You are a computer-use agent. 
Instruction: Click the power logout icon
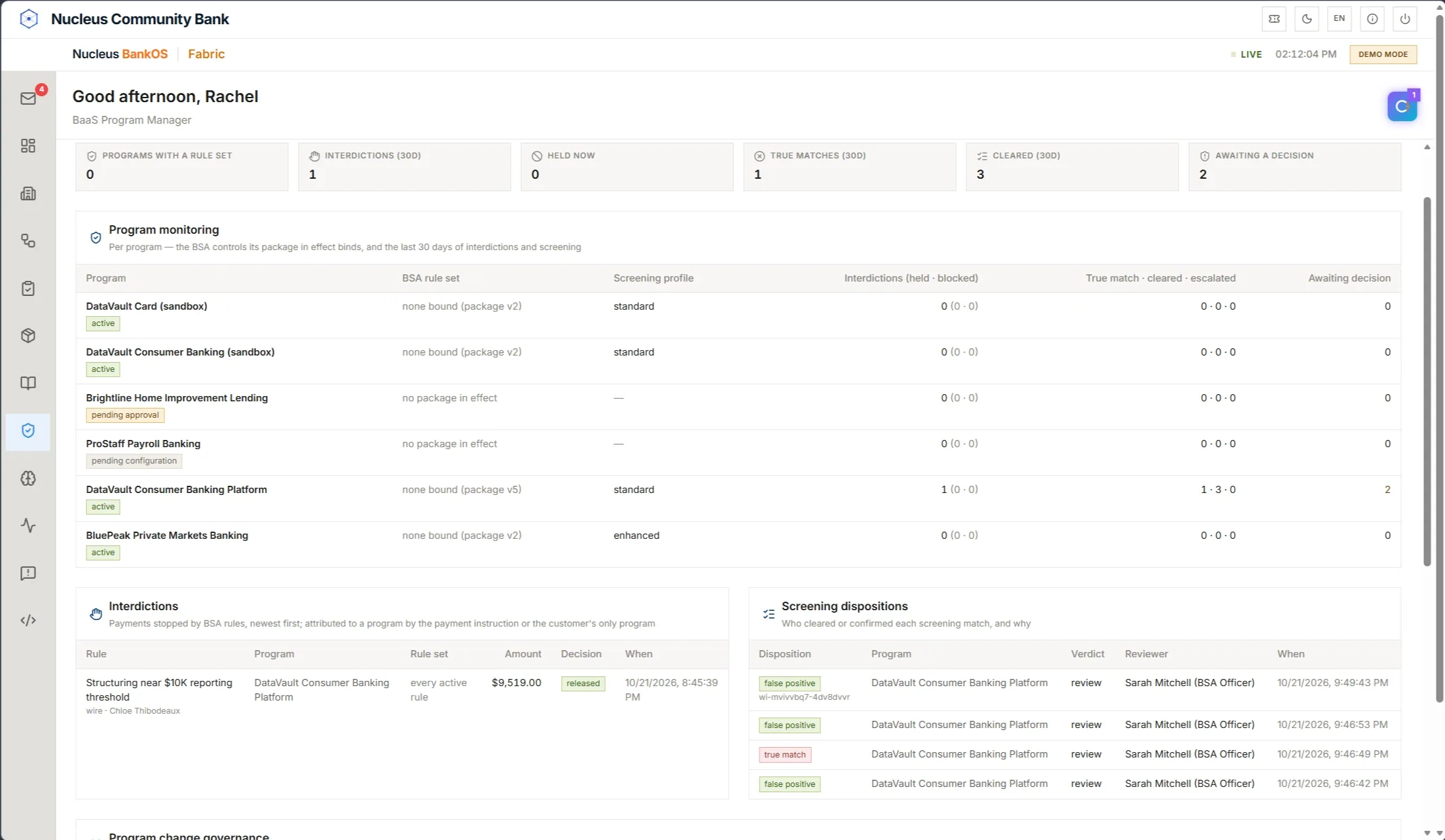point(1404,19)
